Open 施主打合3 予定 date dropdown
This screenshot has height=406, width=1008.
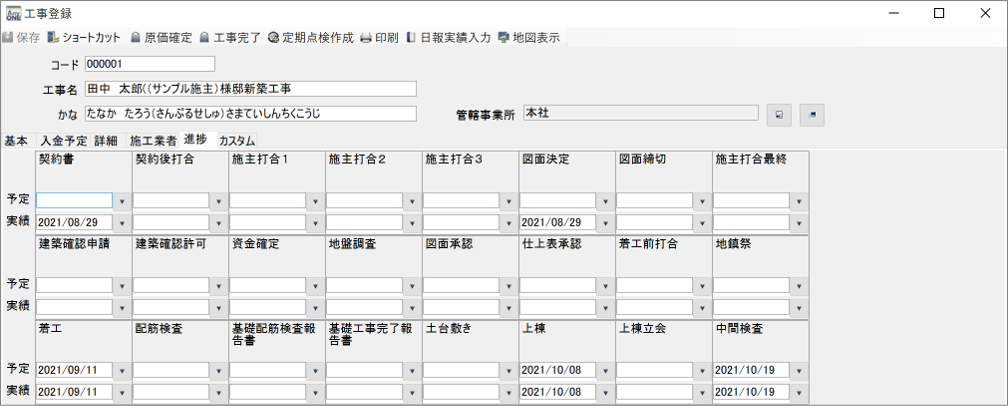[x=509, y=201]
